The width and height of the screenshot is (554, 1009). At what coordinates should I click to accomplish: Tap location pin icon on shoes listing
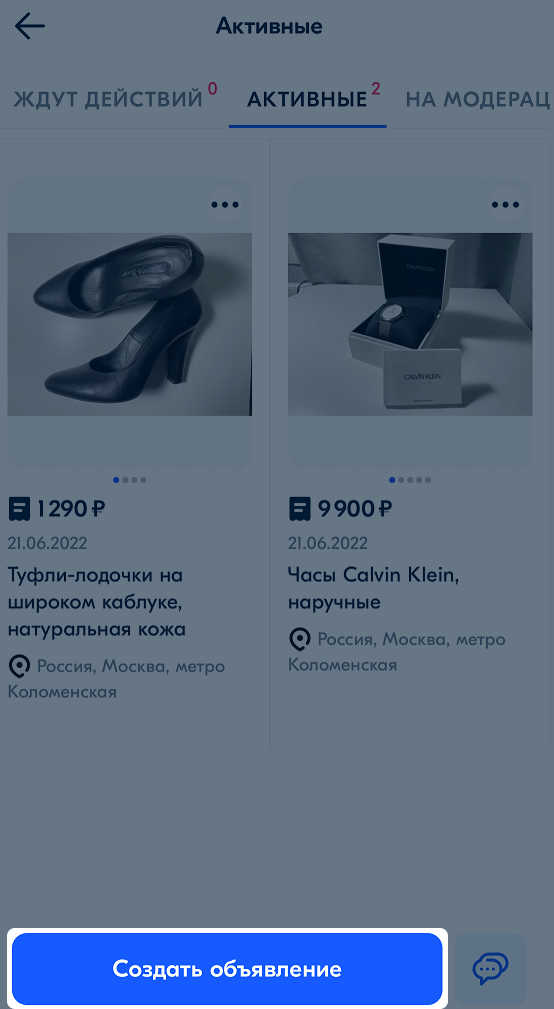[x=19, y=666]
